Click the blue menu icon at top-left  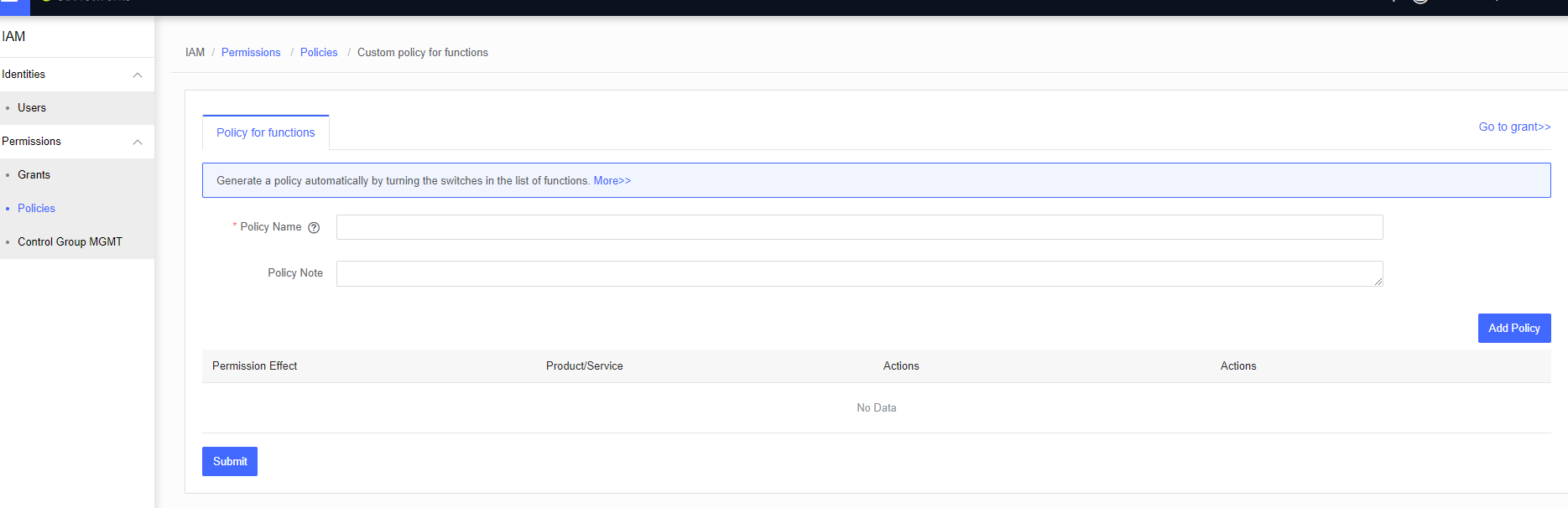(x=13, y=4)
